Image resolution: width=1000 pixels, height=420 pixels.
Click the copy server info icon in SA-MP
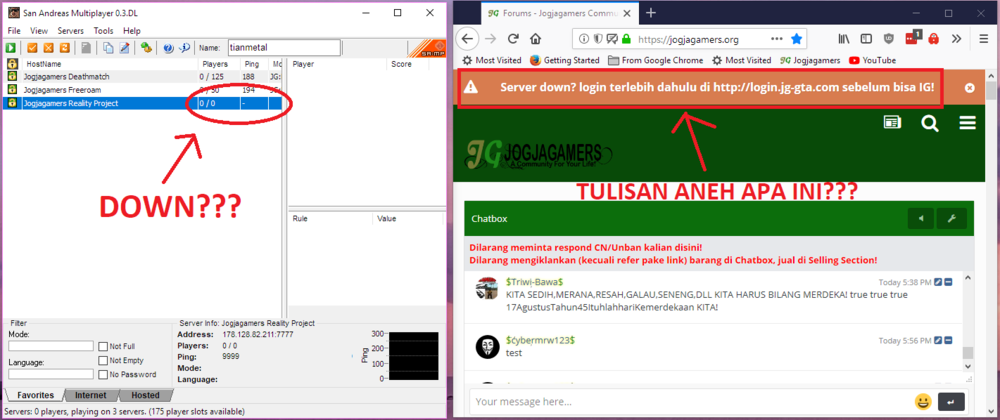[108, 48]
